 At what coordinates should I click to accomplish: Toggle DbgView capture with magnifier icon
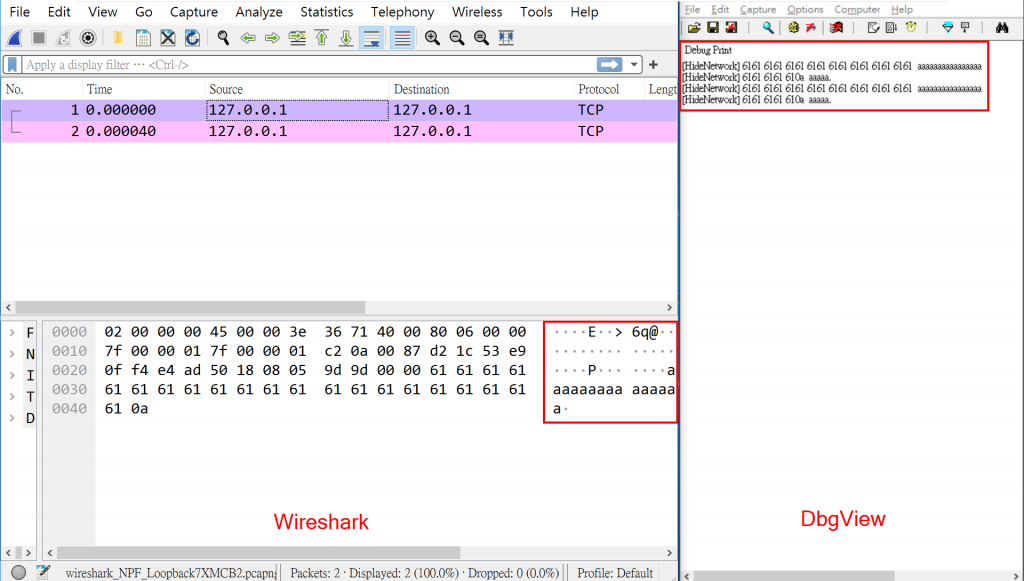[x=768, y=27]
